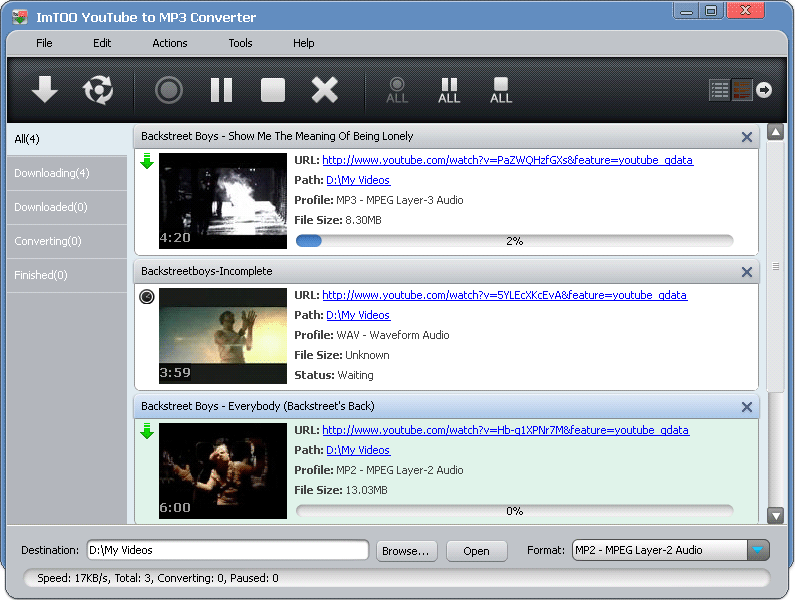Switch to list view mode icon

(x=719, y=90)
